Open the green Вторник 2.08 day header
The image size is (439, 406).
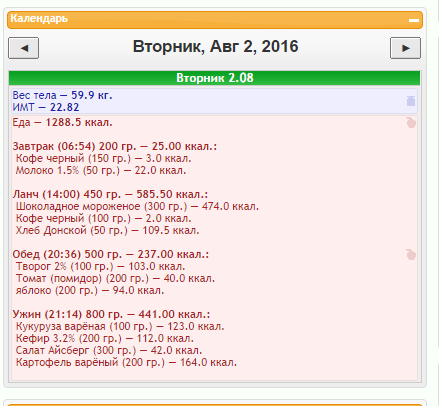point(215,78)
